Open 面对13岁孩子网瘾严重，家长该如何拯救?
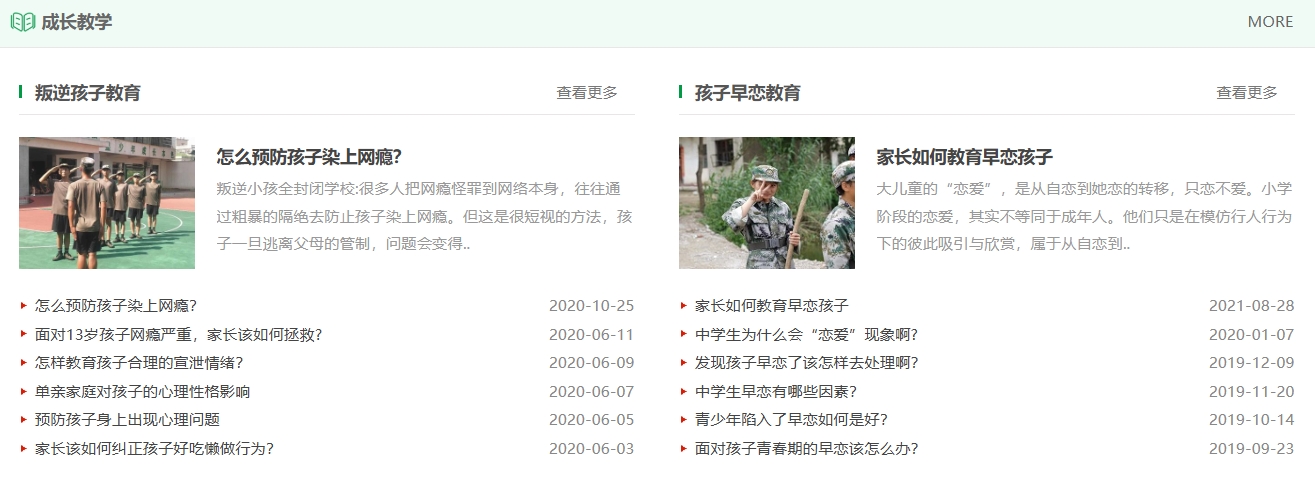The height and width of the screenshot is (478, 1315). 179,335
